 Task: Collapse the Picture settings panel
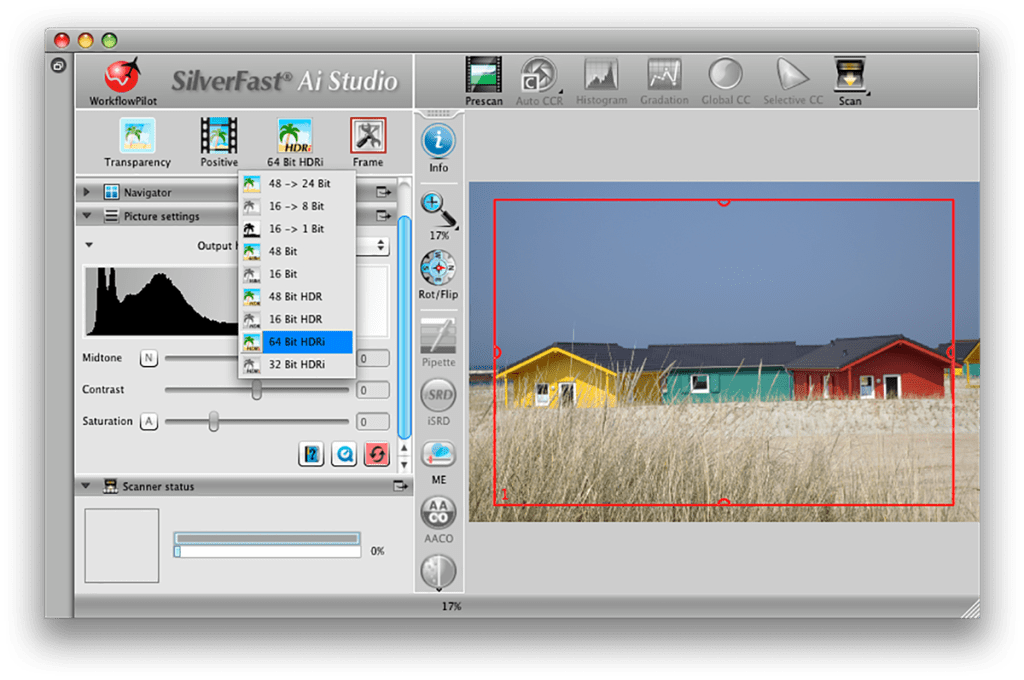(x=87, y=215)
